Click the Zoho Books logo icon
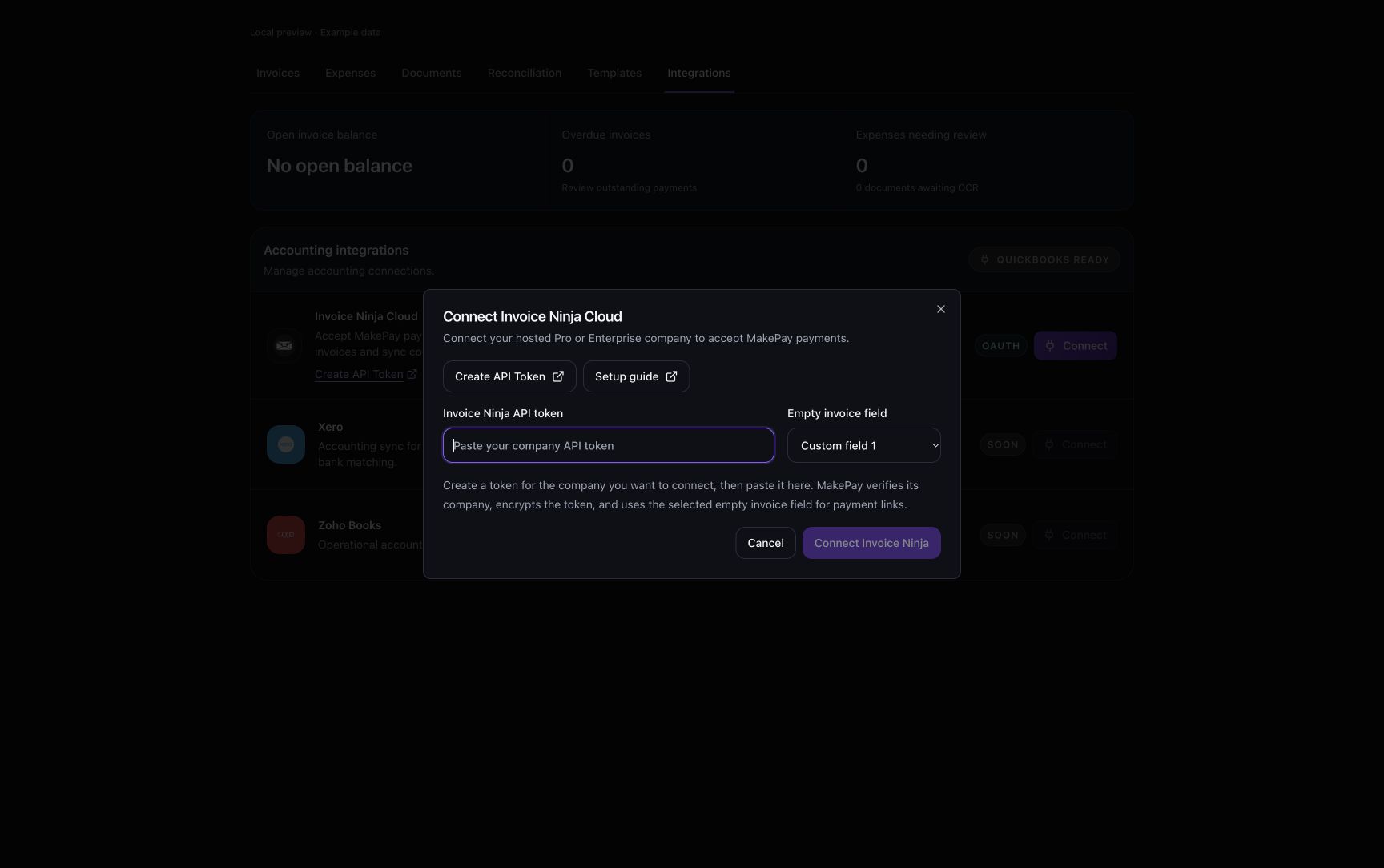The width and height of the screenshot is (1384, 868). (x=286, y=535)
